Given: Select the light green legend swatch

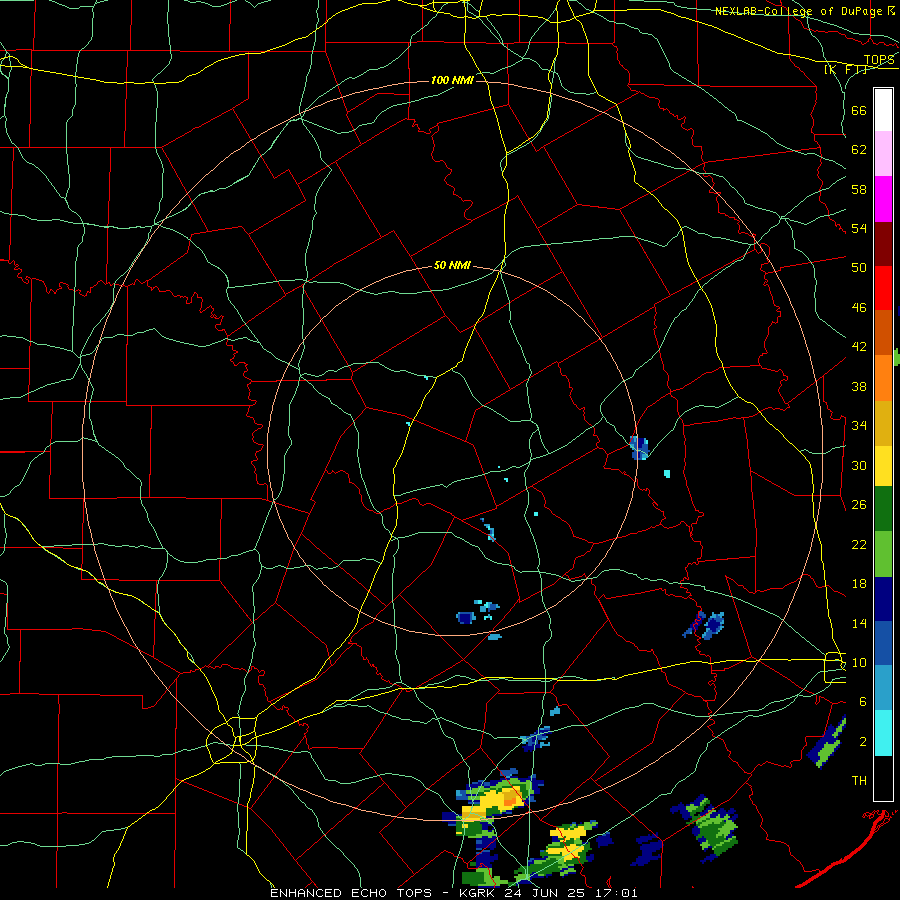Looking at the screenshot, I should tap(883, 554).
